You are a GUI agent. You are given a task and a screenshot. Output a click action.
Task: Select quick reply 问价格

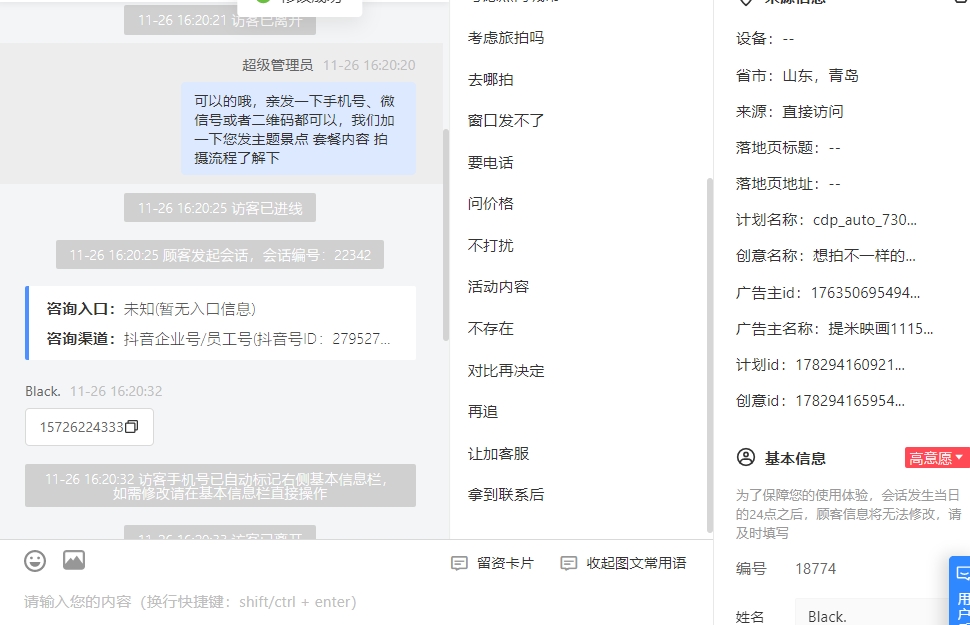(491, 204)
